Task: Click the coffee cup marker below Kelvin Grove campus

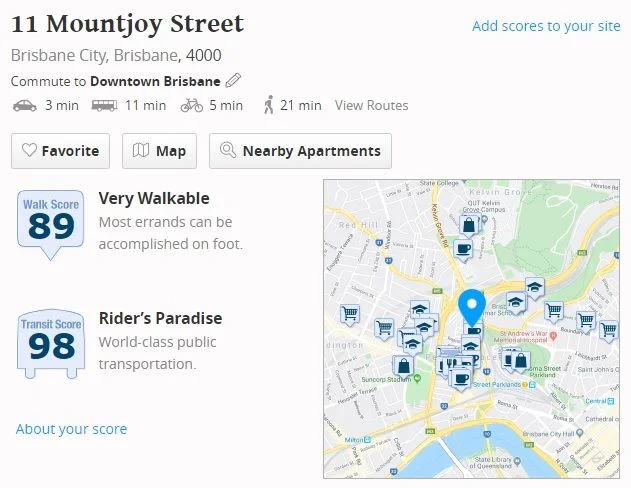Action: pos(463,249)
